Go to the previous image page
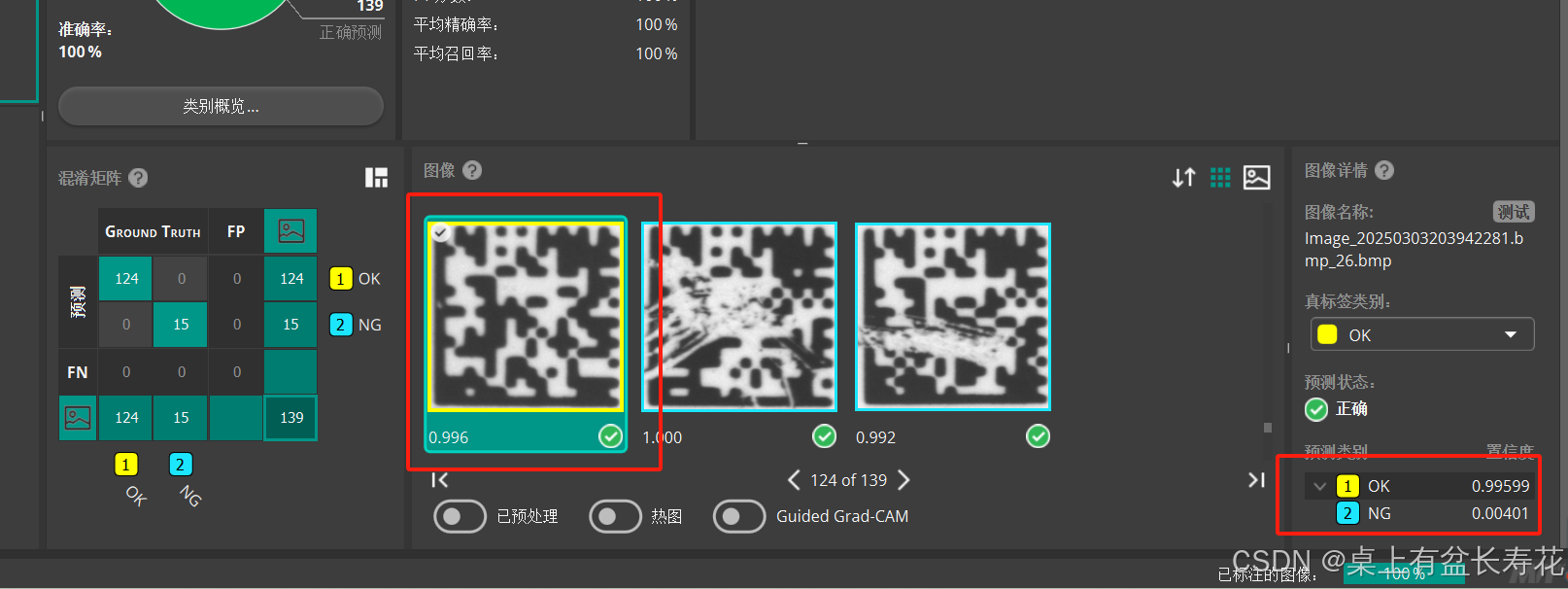 point(794,480)
